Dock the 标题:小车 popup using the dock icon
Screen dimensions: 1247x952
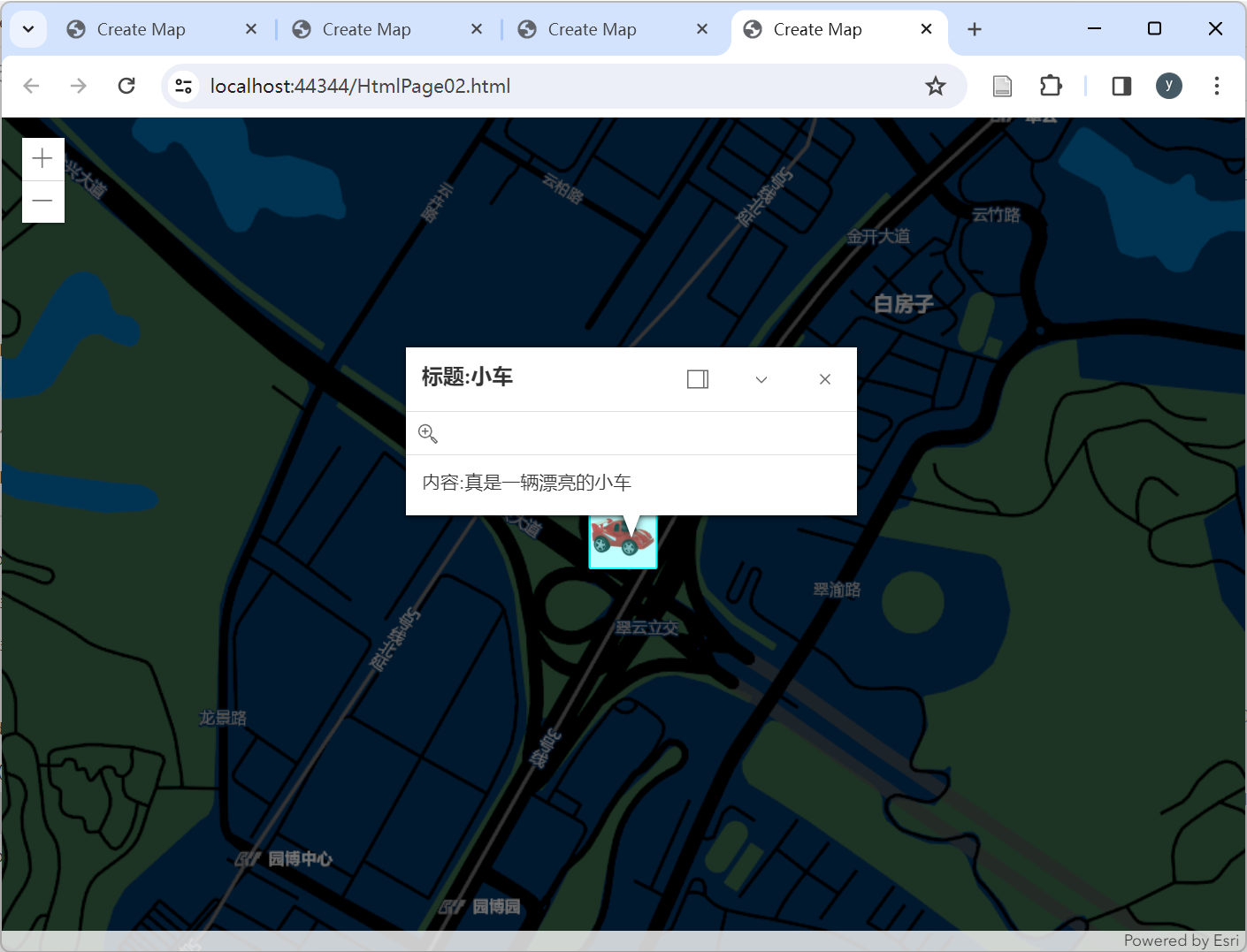697,378
